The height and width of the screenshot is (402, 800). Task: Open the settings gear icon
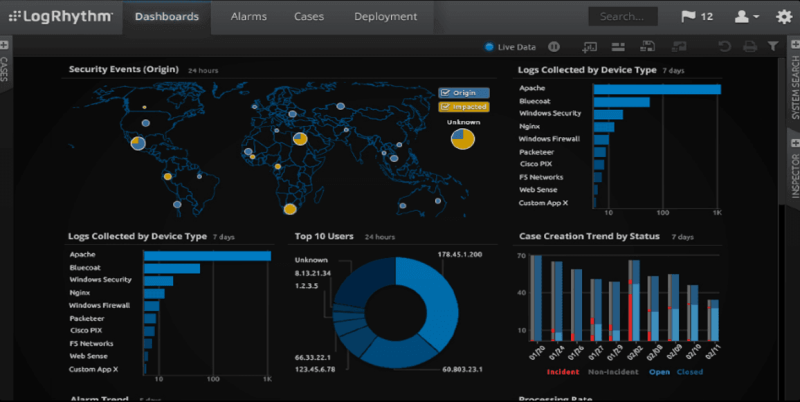pyautogui.click(x=784, y=16)
